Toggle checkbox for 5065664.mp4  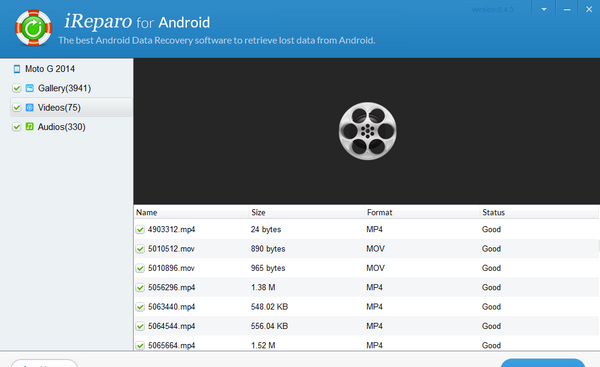tap(140, 346)
